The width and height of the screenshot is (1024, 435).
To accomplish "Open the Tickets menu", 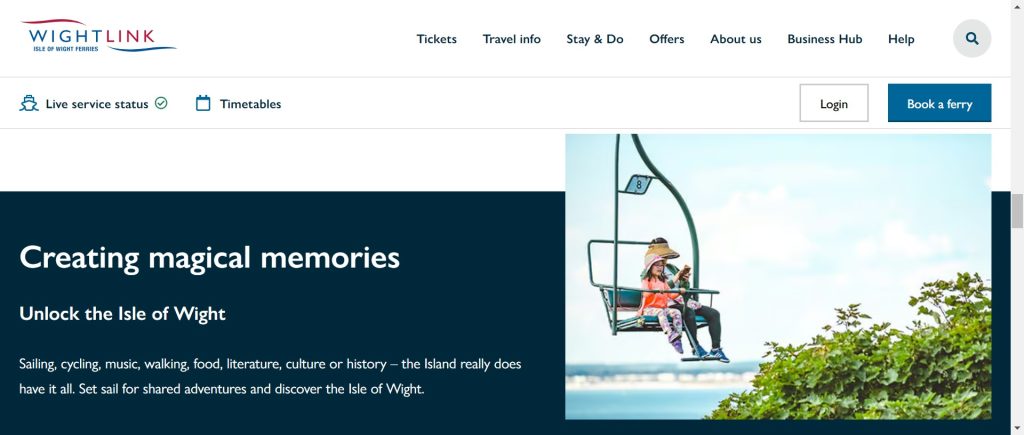I will [436, 39].
